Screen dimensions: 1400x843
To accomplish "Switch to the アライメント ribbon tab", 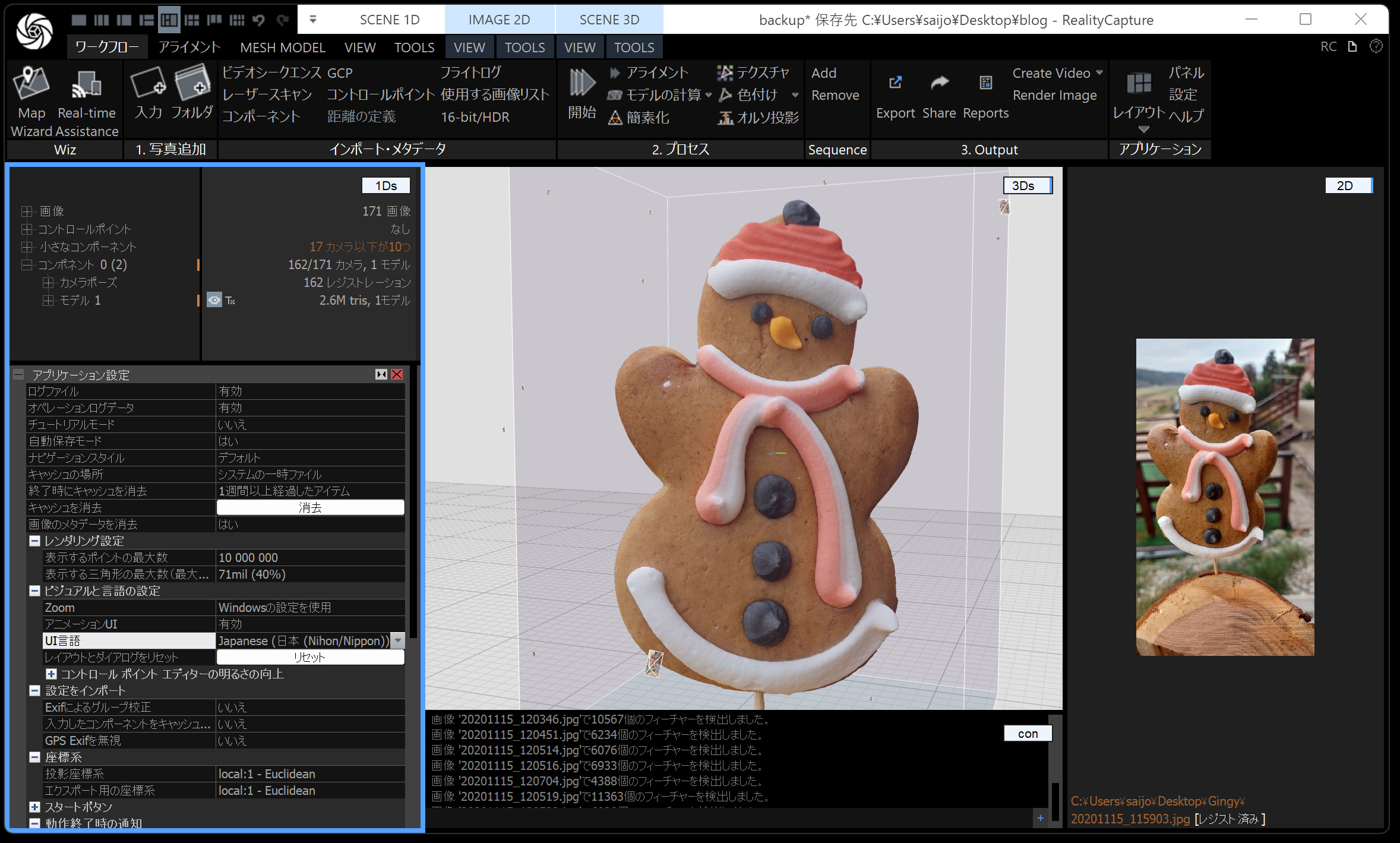I will coord(189,48).
